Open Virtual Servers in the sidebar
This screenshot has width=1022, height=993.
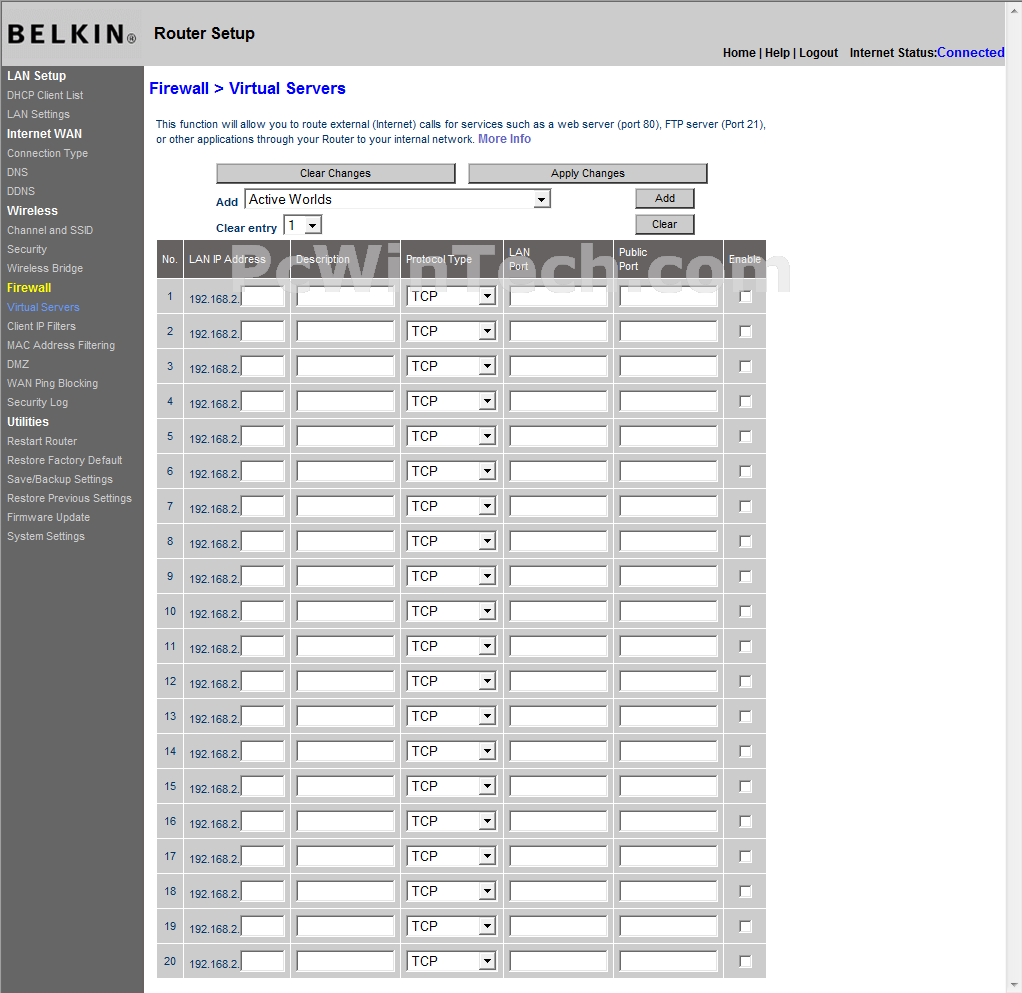(x=43, y=307)
